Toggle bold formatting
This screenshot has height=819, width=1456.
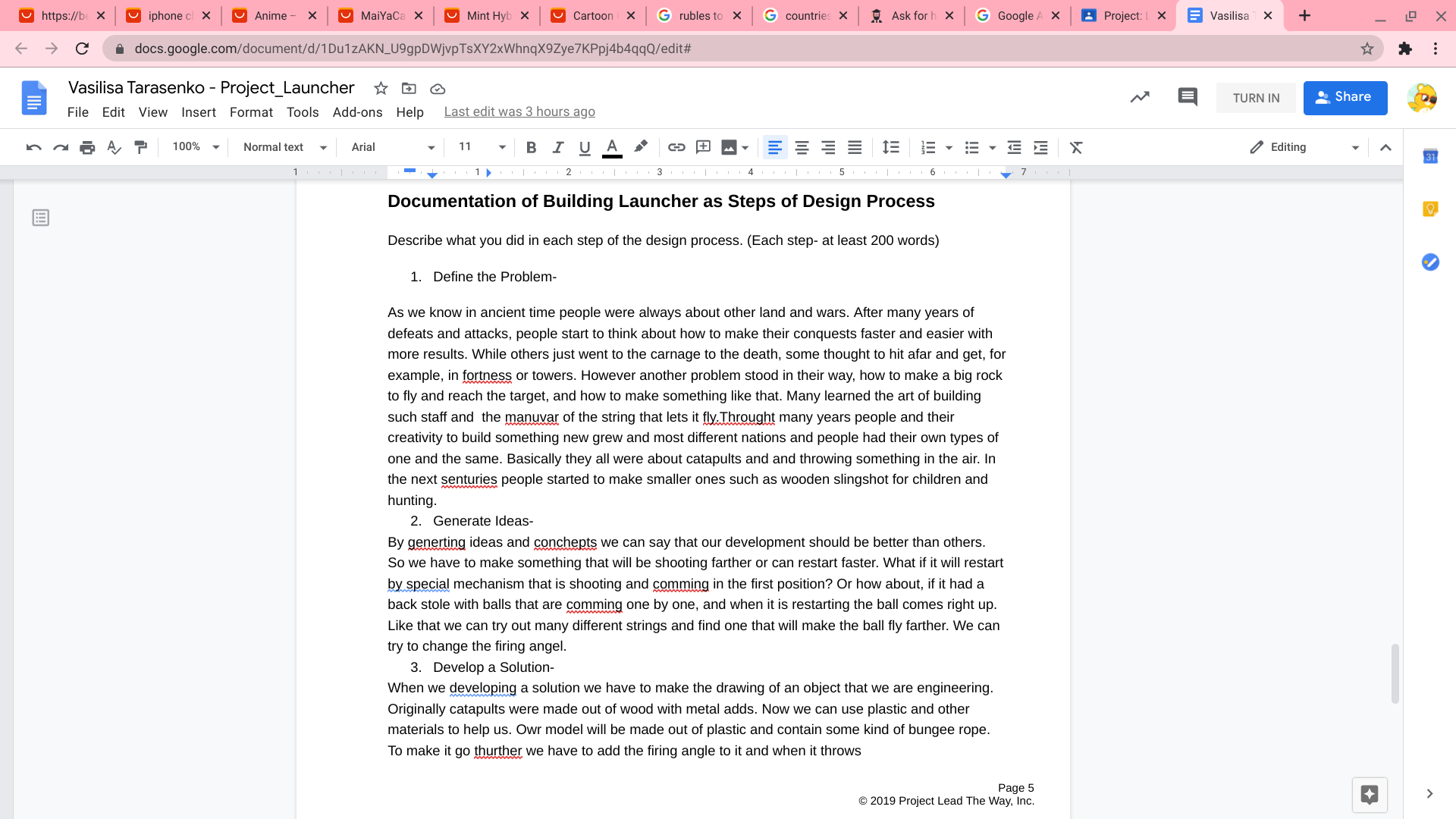[x=531, y=147]
